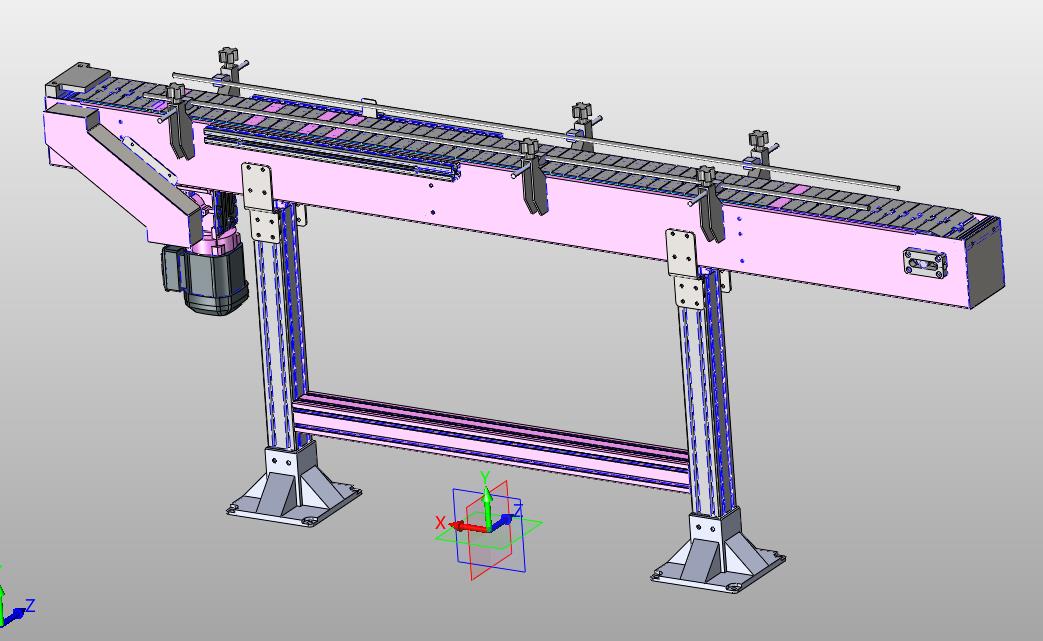Select the left leg's upper mounting plate
The image size is (1043, 641).
pyautogui.click(x=257, y=186)
